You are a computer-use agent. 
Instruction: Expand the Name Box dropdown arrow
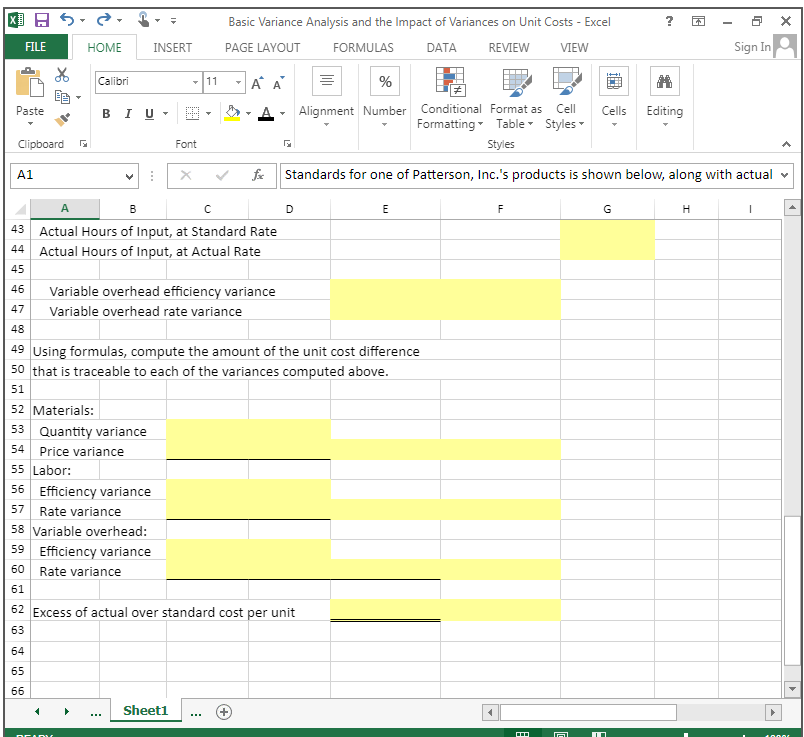[x=130, y=175]
